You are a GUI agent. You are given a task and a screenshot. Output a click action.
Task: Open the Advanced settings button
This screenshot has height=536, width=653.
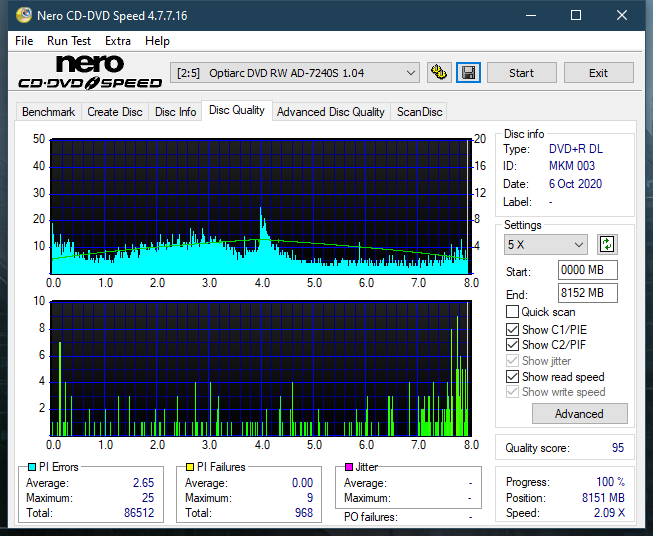coord(579,414)
